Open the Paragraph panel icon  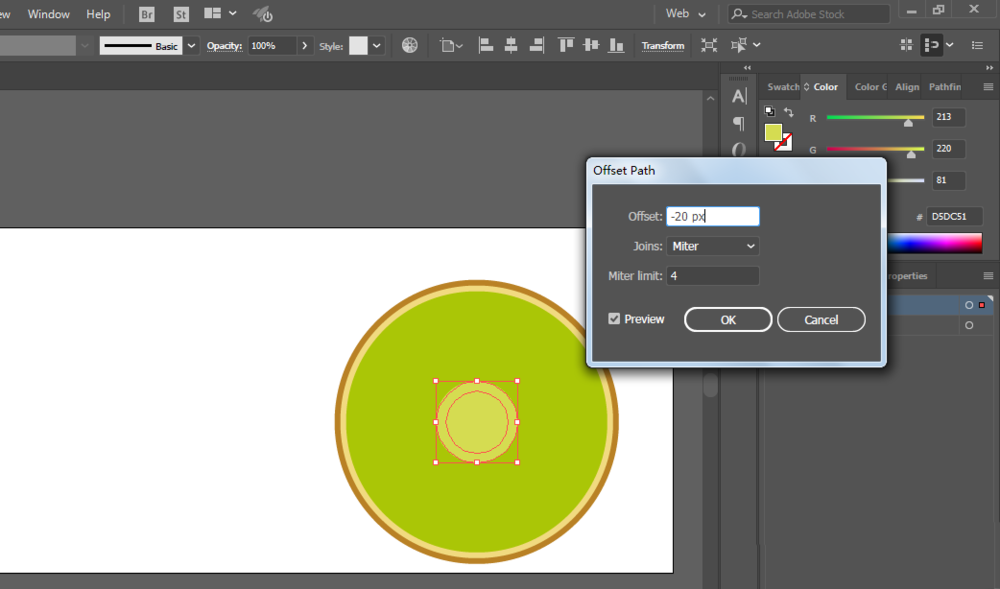(739, 123)
